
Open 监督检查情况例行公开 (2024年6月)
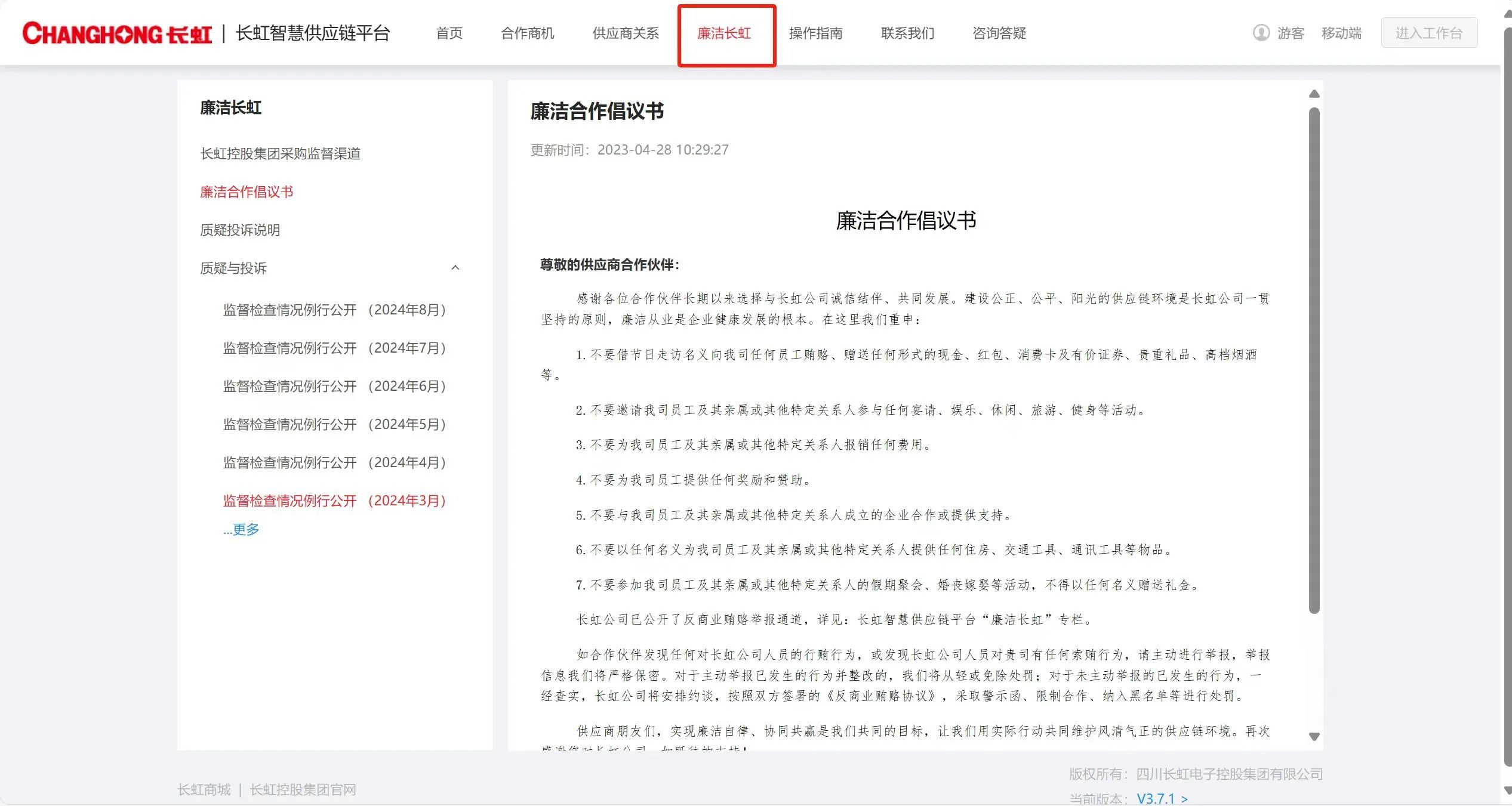click(x=334, y=387)
